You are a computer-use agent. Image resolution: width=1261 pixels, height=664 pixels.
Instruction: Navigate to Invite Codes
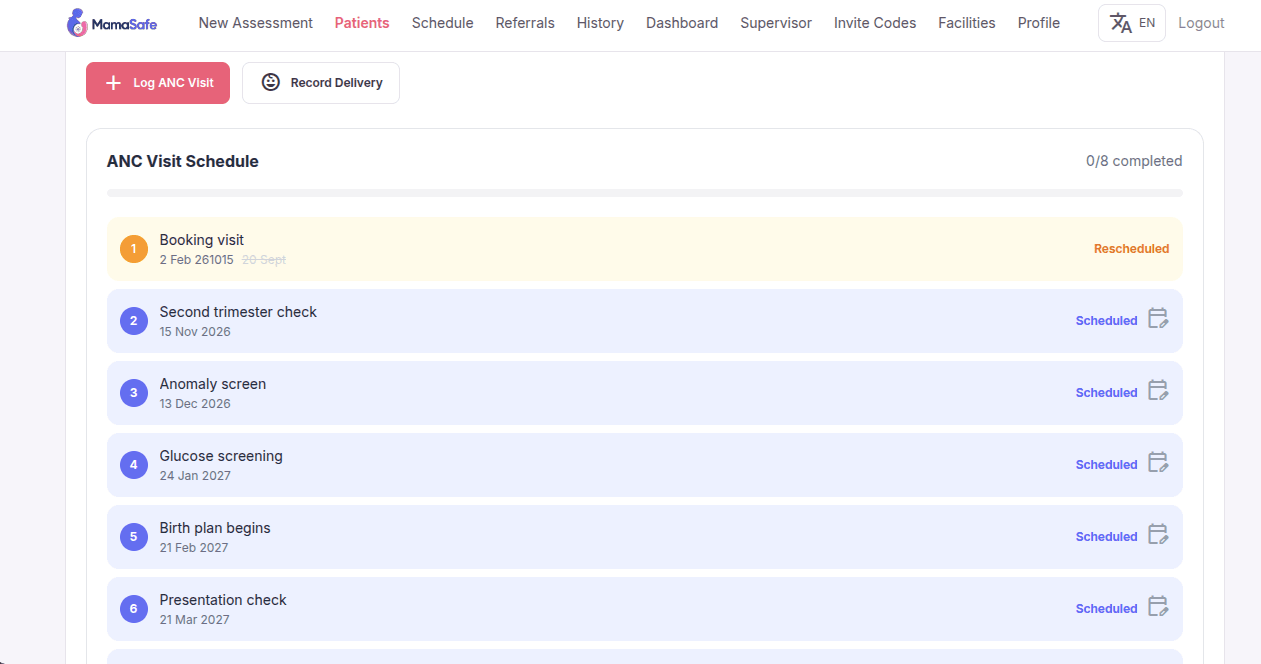tap(875, 23)
